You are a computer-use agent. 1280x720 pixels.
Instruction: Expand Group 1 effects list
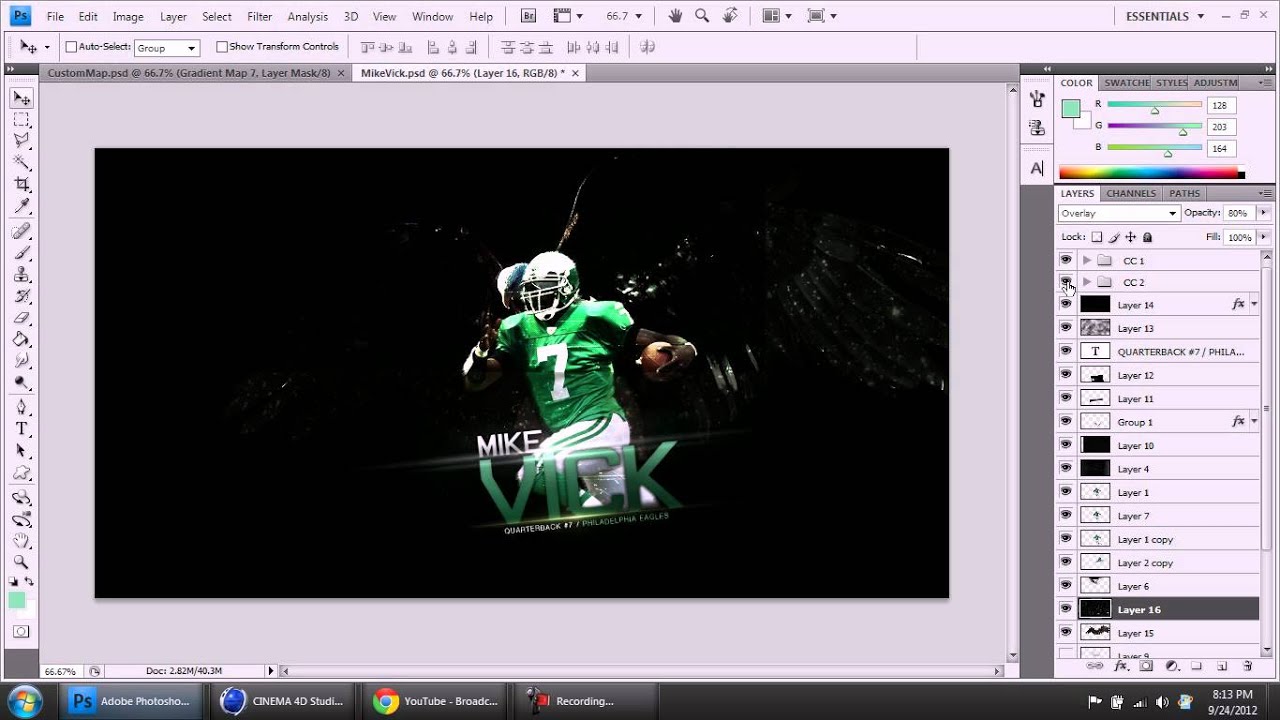point(1254,421)
